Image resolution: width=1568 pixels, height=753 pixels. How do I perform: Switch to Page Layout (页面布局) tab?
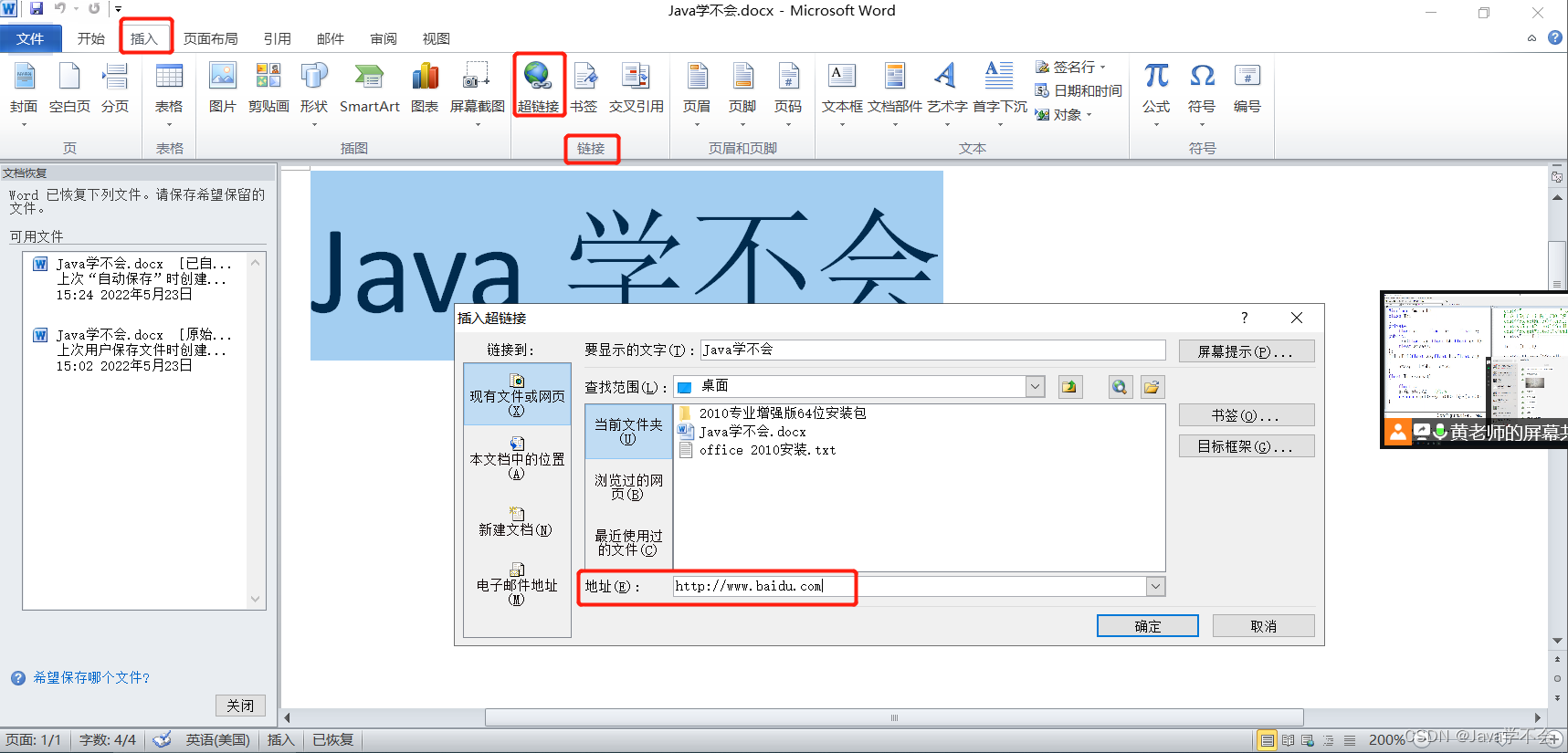(211, 38)
